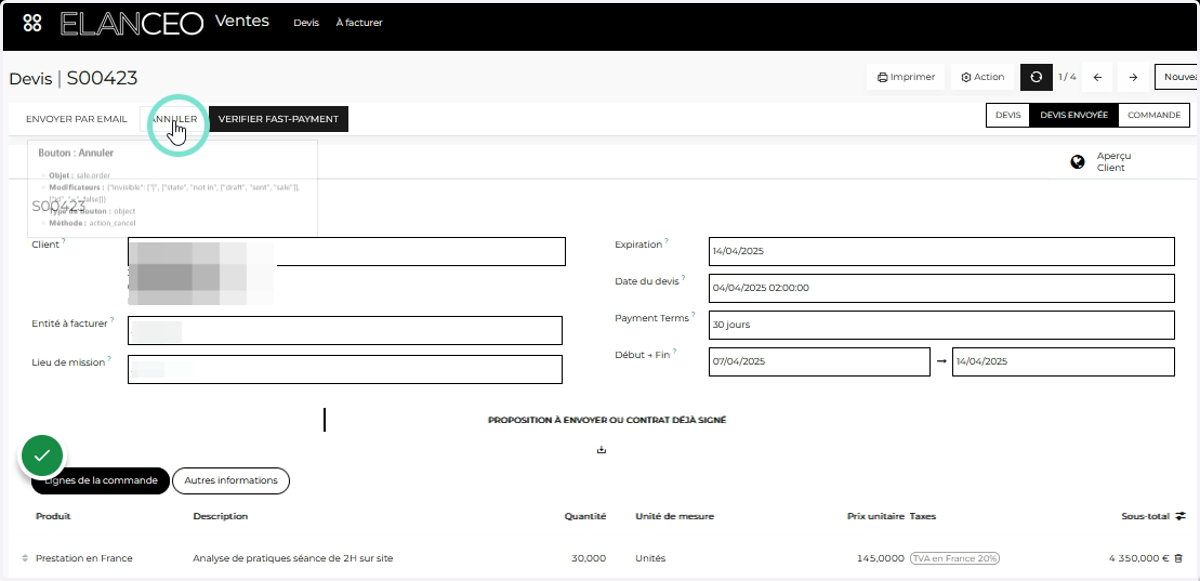This screenshot has height=581, width=1200.
Task: Click the TVA en France 20% tag
Action: (x=955, y=558)
